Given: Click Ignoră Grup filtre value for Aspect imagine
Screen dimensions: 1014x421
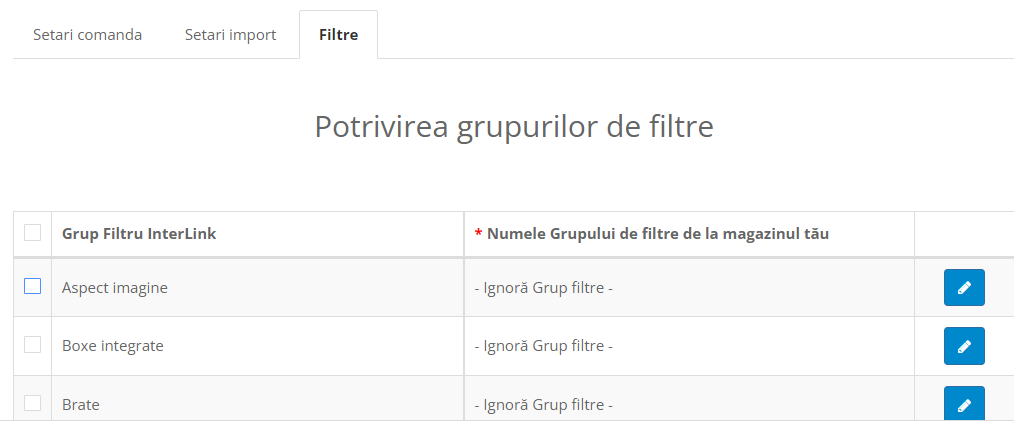Looking at the screenshot, I should (543, 288).
